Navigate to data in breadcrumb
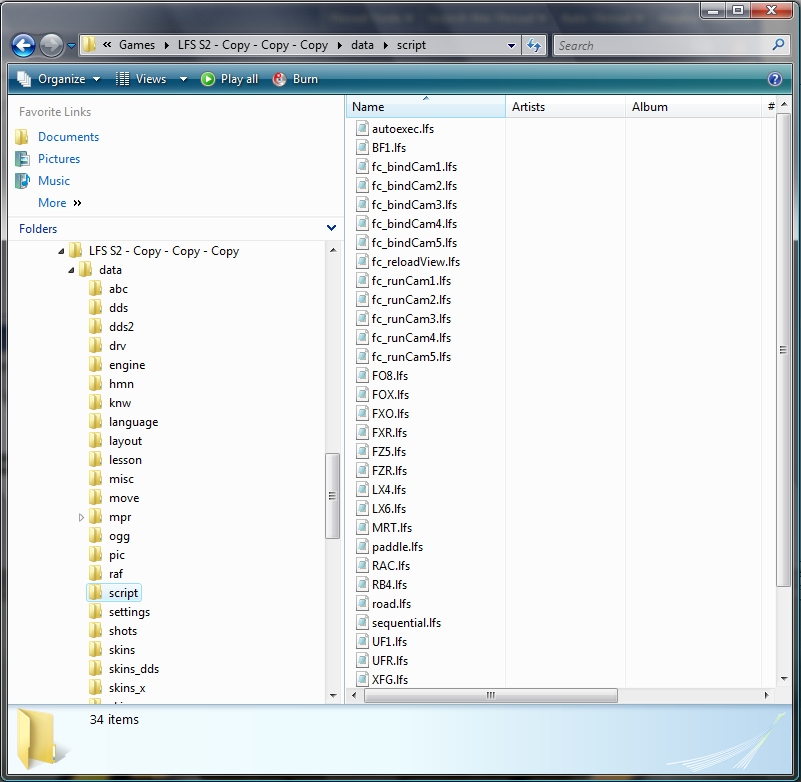This screenshot has width=801, height=782. [362, 45]
